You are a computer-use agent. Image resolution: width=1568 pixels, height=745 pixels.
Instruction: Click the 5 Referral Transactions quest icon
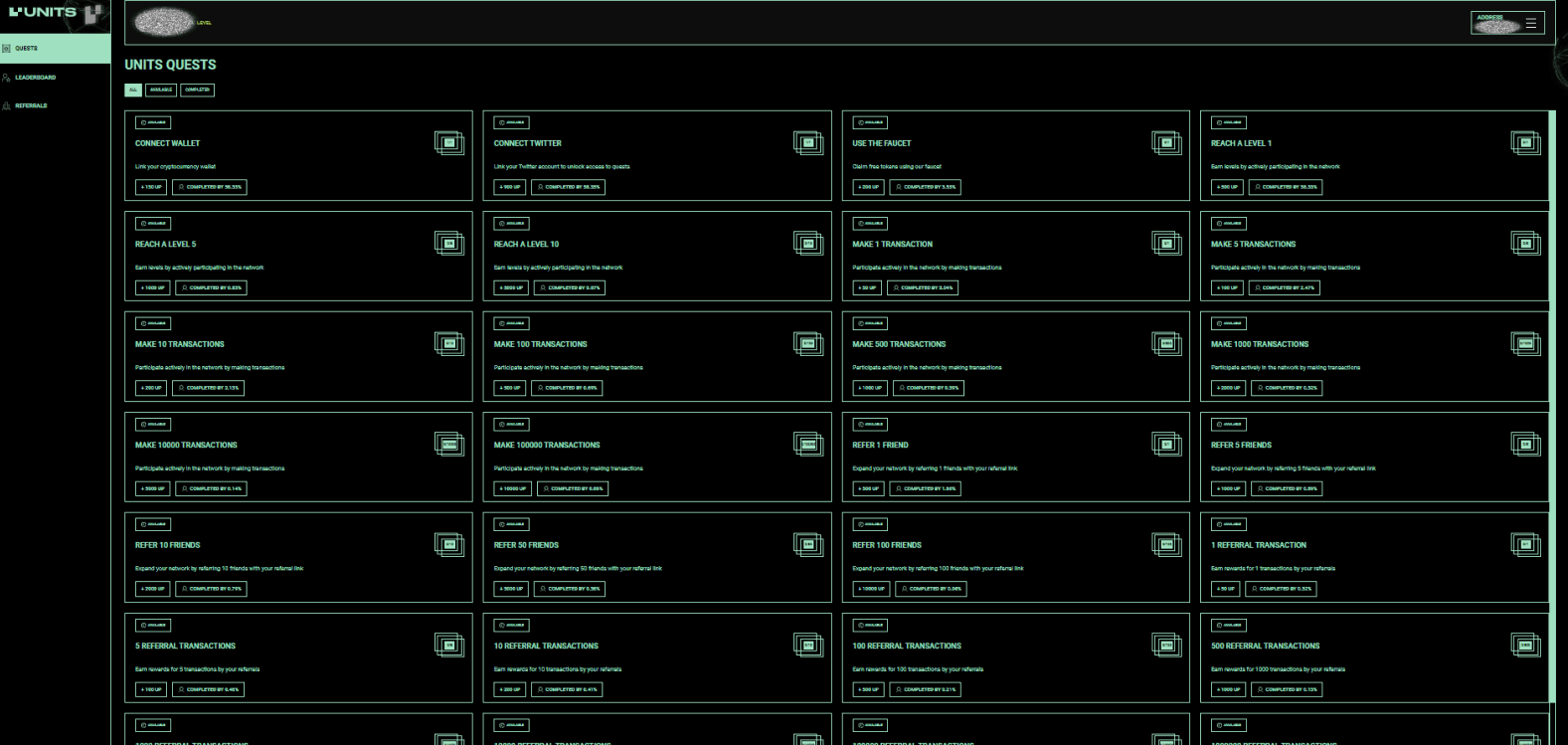(449, 646)
